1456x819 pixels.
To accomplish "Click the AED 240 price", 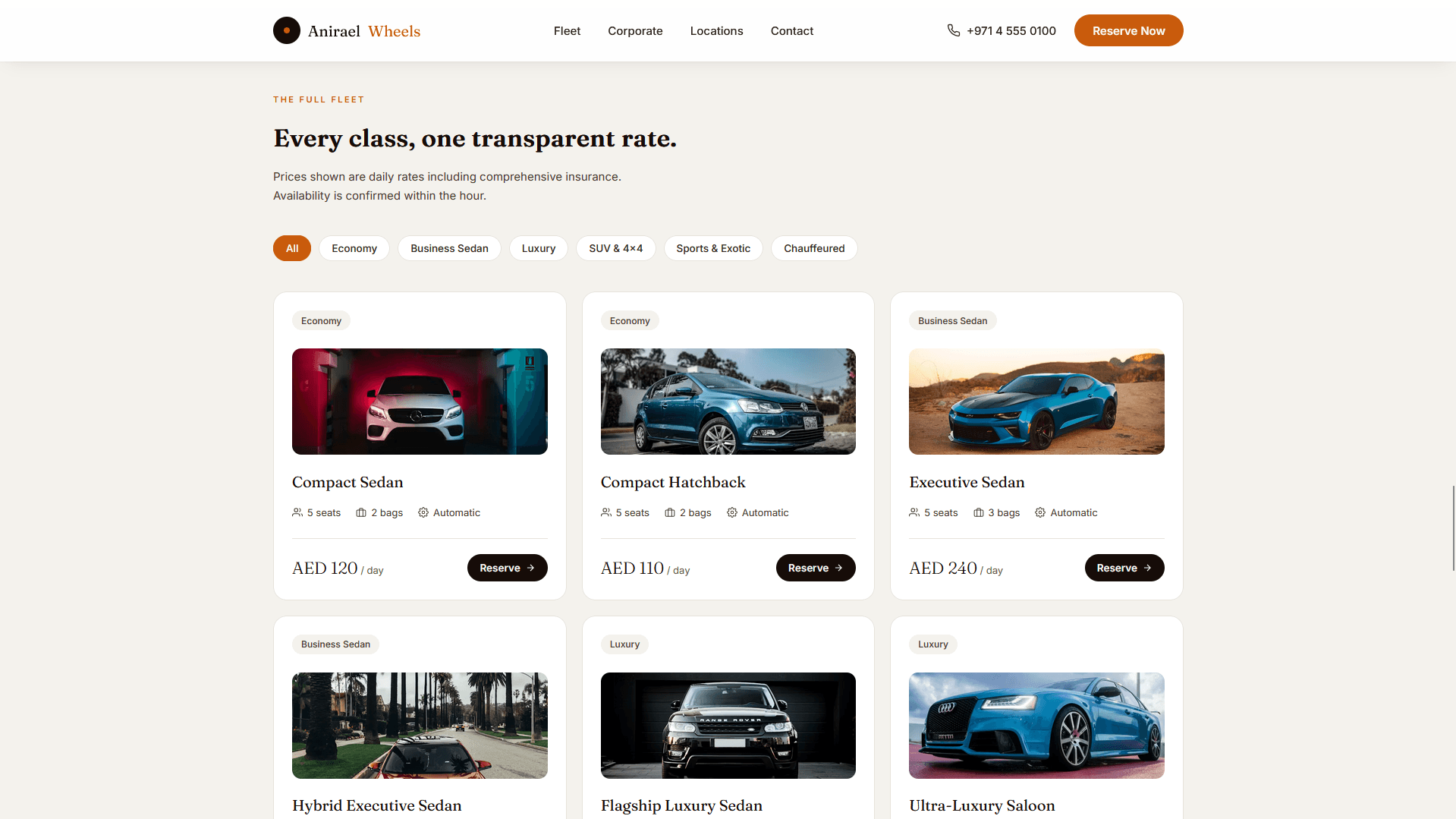I will tap(943, 568).
